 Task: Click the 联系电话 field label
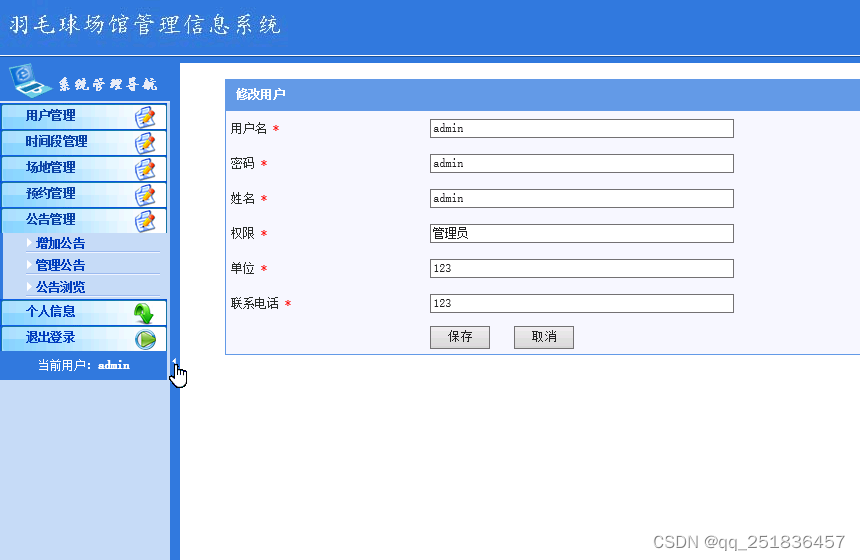coord(254,303)
